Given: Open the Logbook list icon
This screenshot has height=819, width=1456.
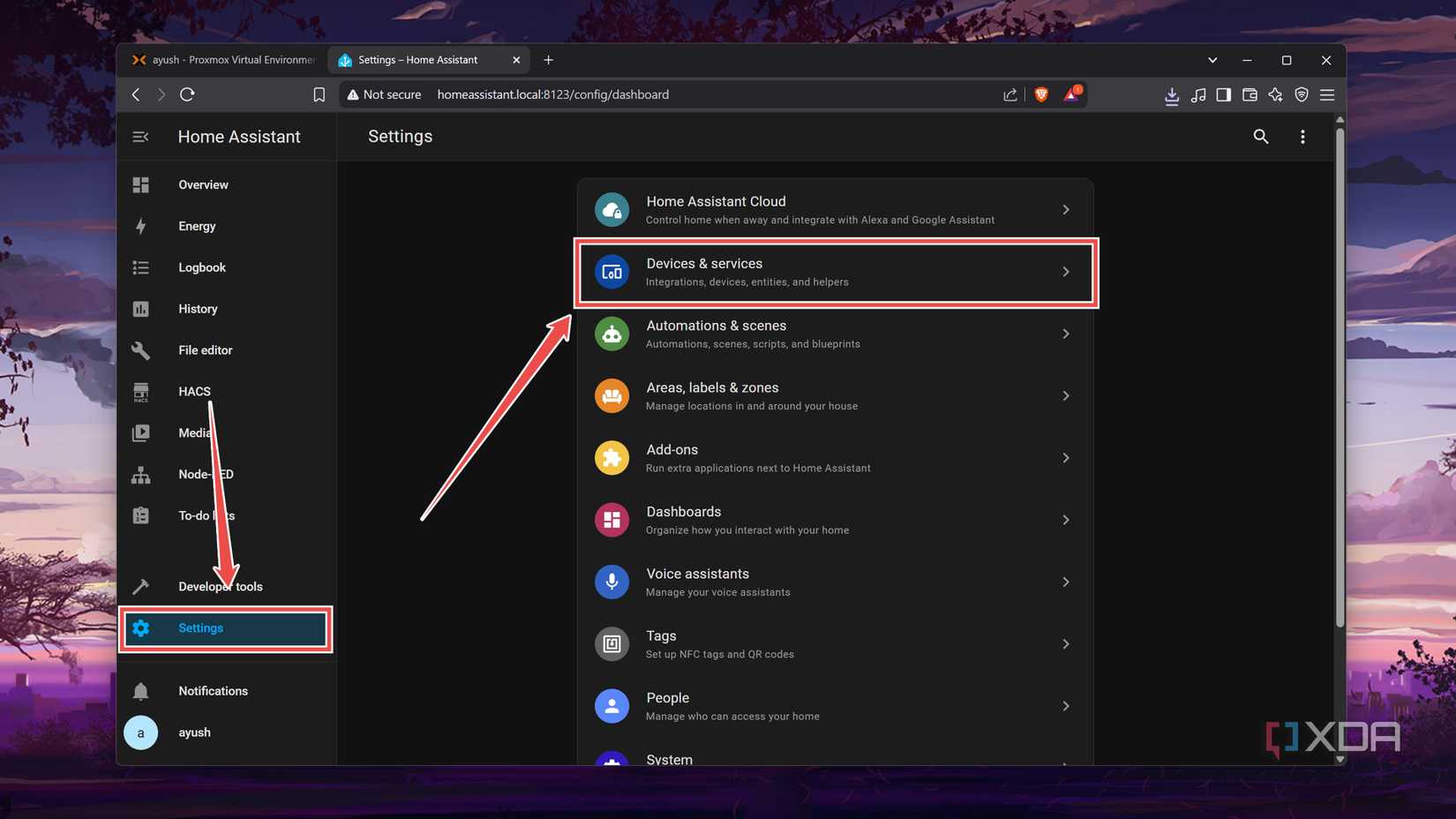Looking at the screenshot, I should [140, 267].
